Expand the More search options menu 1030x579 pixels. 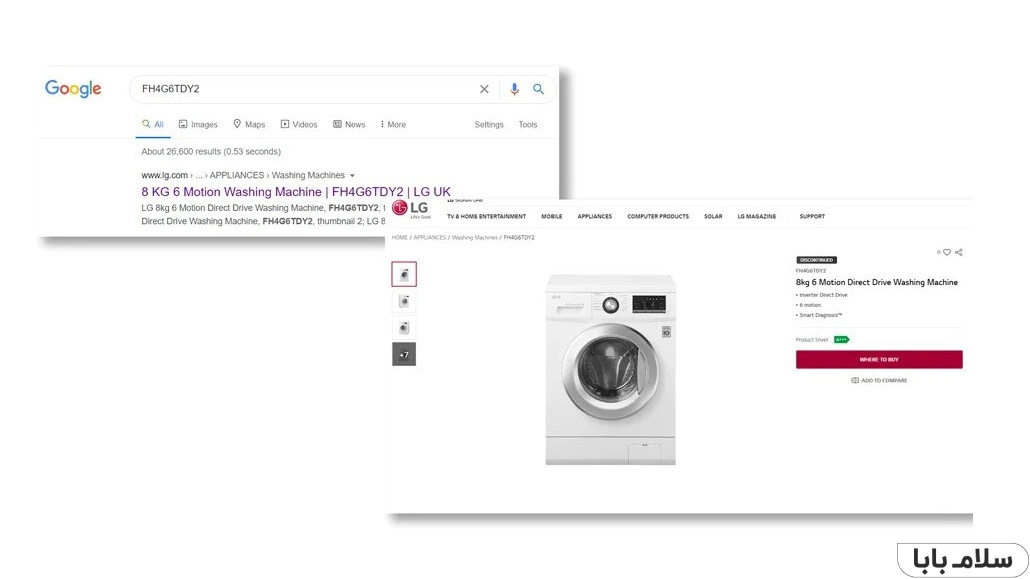(x=393, y=125)
